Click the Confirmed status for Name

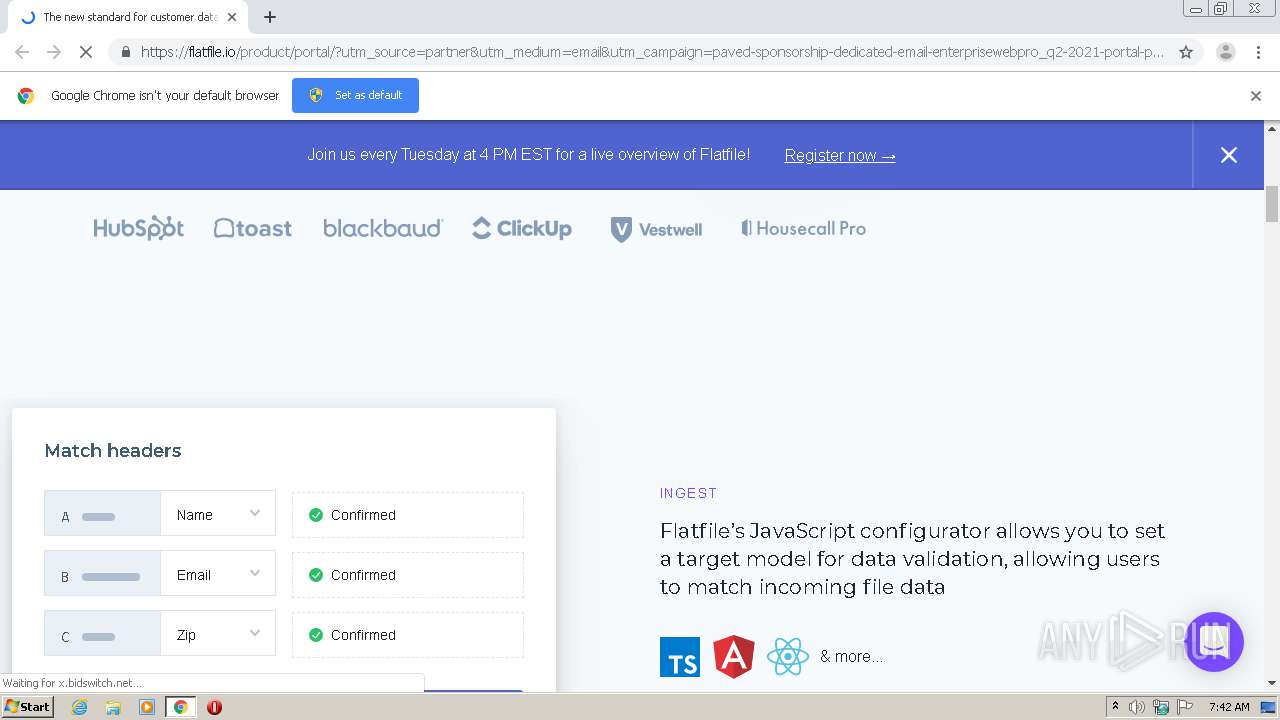[408, 515]
